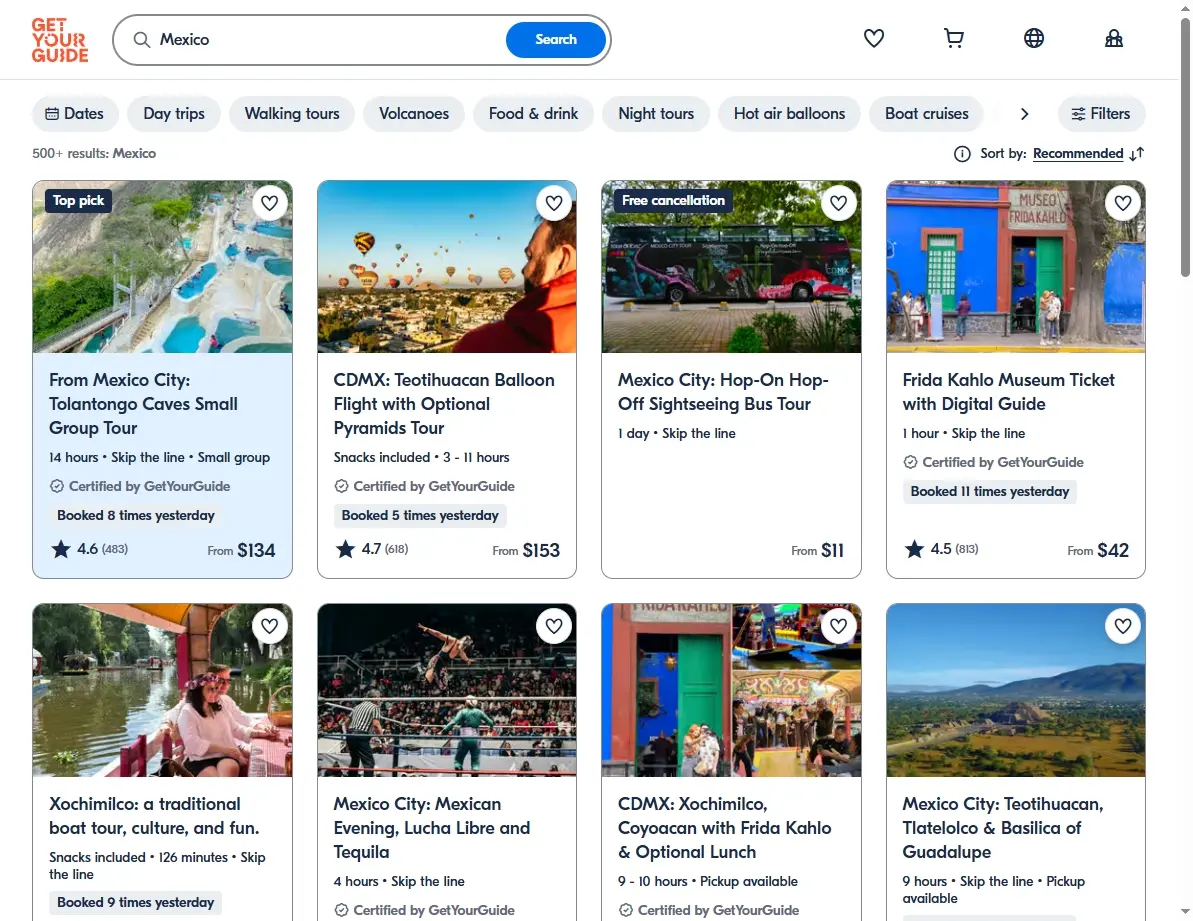Open Teotihuacan, Tlatelolco & Basilica title
This screenshot has height=921, width=1193.
pyautogui.click(x=1003, y=828)
